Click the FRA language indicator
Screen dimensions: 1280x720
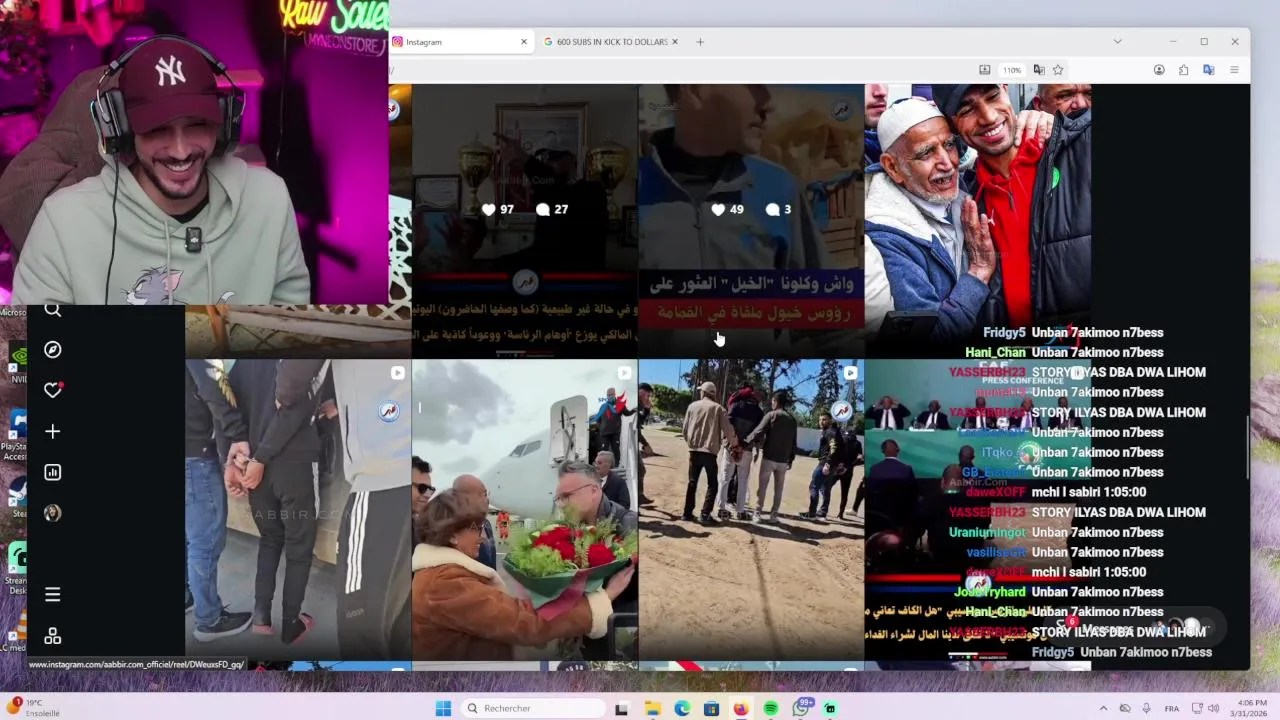[x=1171, y=708]
